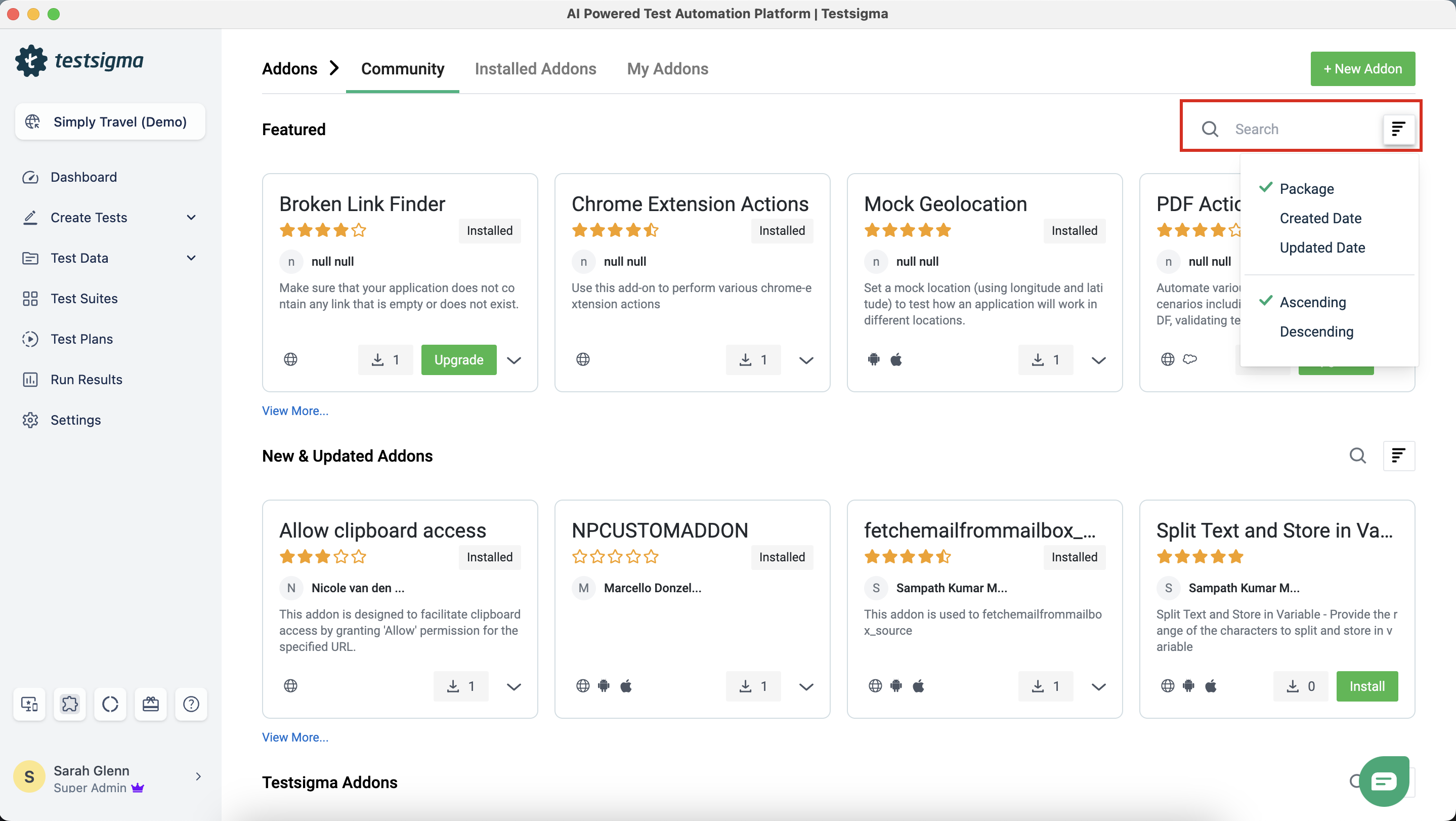Image resolution: width=1456 pixels, height=821 pixels.
Task: Click Apple icon on NPCUSTOMADDON card
Action: coord(626,686)
